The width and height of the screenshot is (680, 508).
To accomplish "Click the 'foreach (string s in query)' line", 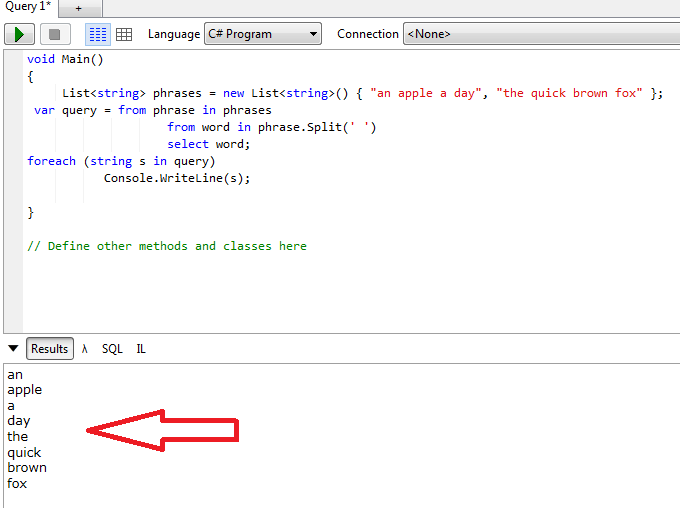I will click(121, 161).
